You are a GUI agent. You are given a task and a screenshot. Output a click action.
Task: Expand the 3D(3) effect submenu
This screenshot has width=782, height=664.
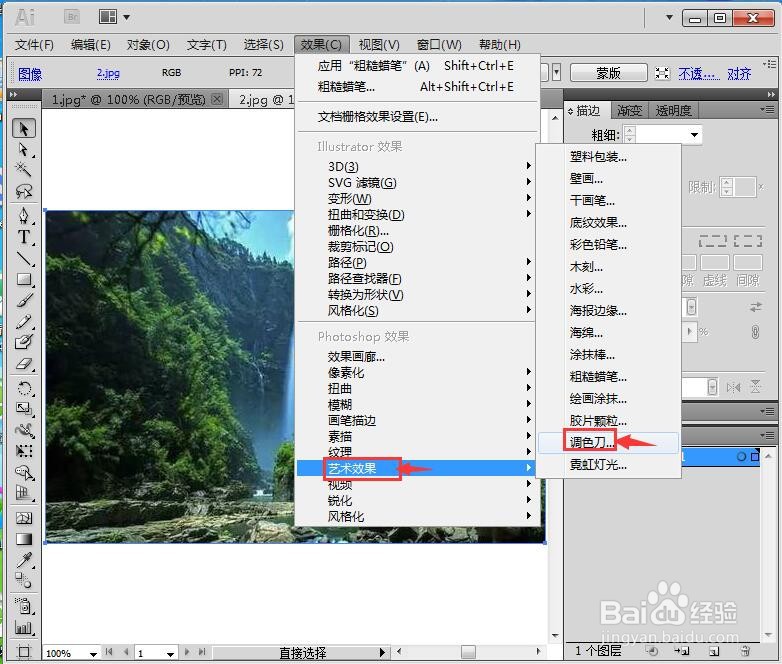click(x=418, y=166)
